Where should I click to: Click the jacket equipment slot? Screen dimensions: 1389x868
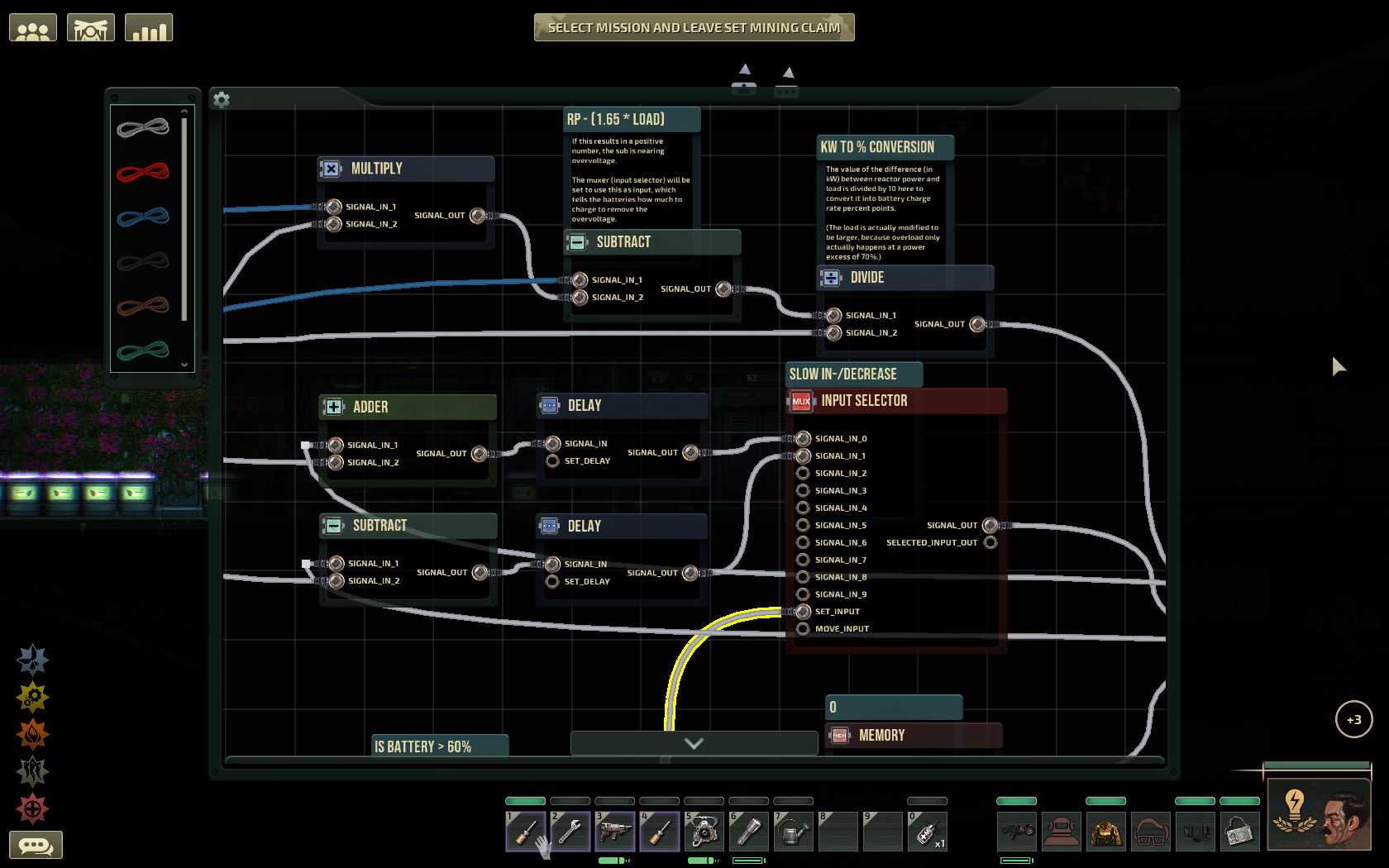click(1106, 831)
